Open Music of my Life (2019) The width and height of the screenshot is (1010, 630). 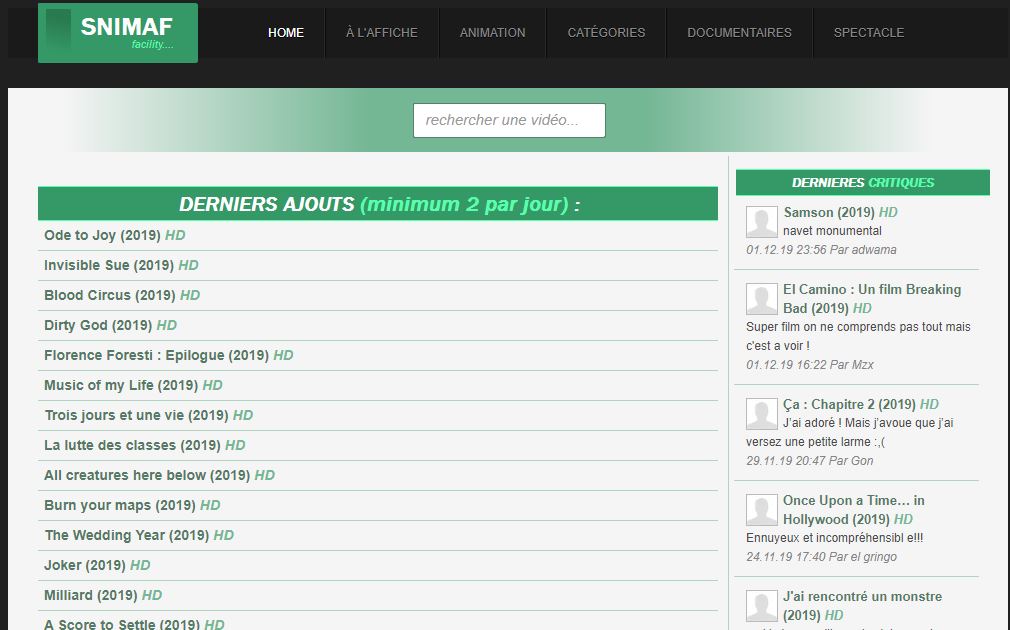(133, 385)
